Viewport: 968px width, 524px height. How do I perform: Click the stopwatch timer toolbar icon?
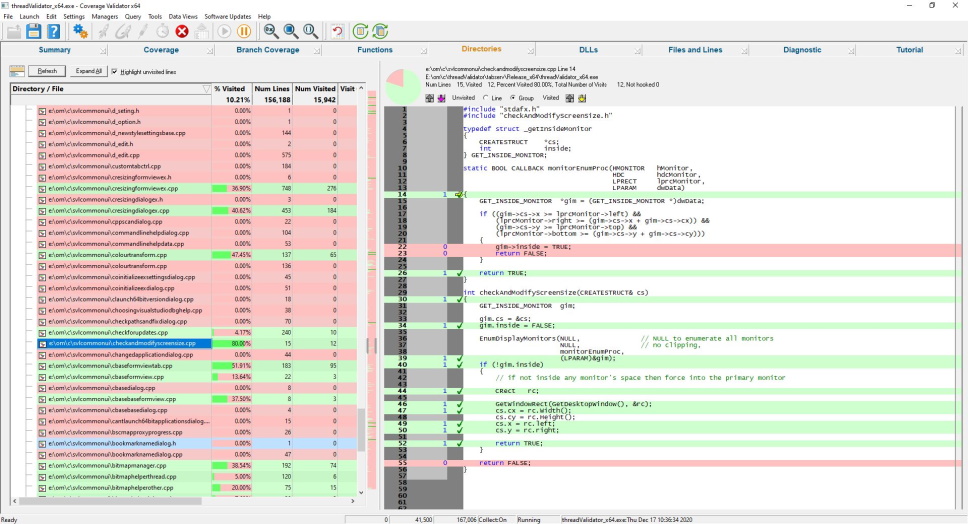[x=162, y=31]
